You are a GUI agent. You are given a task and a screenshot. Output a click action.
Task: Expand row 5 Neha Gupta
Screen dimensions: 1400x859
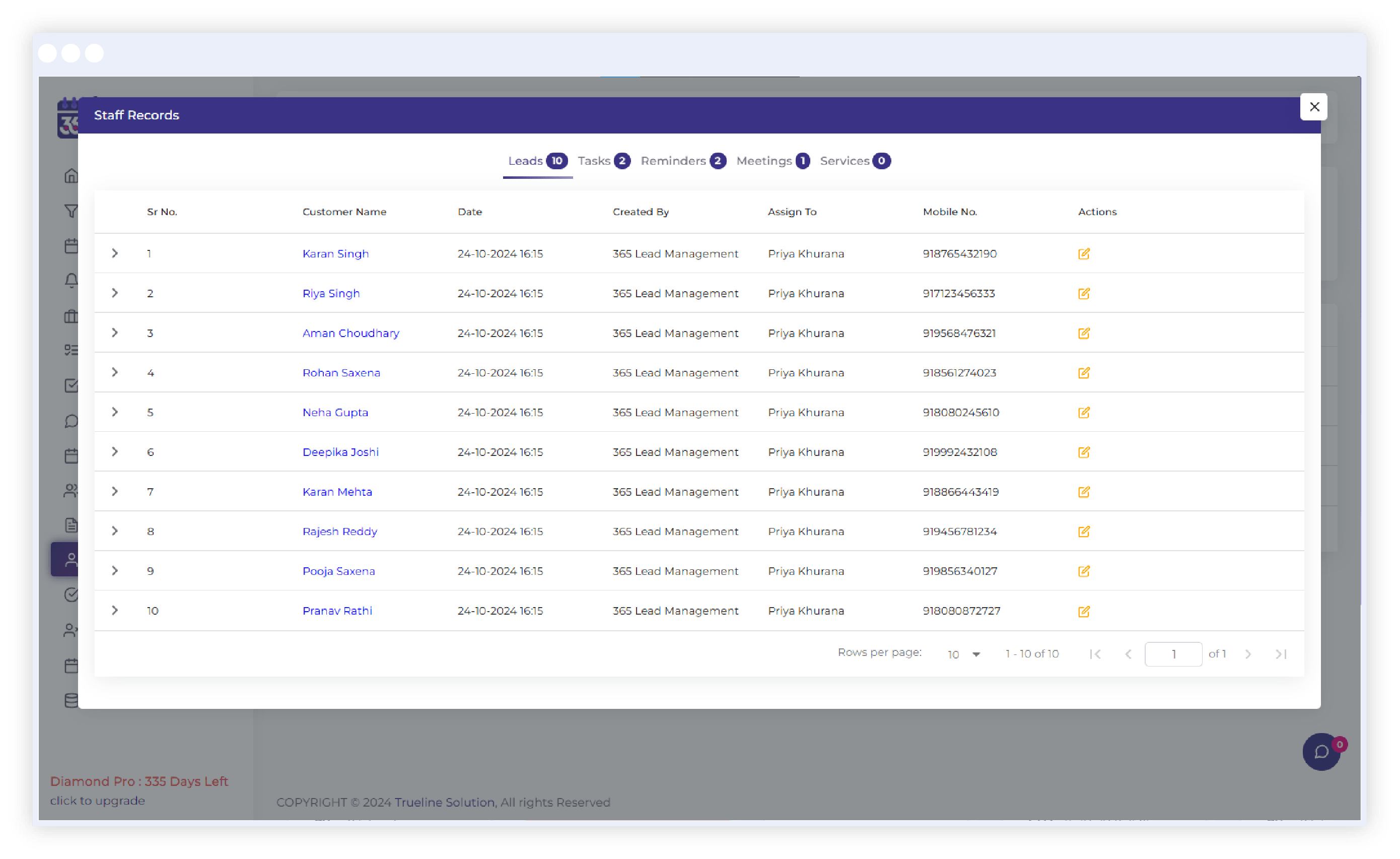click(x=115, y=412)
